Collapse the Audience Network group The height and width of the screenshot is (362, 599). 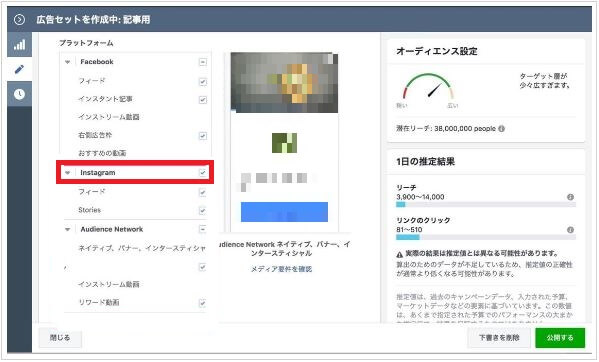pyautogui.click(x=68, y=229)
